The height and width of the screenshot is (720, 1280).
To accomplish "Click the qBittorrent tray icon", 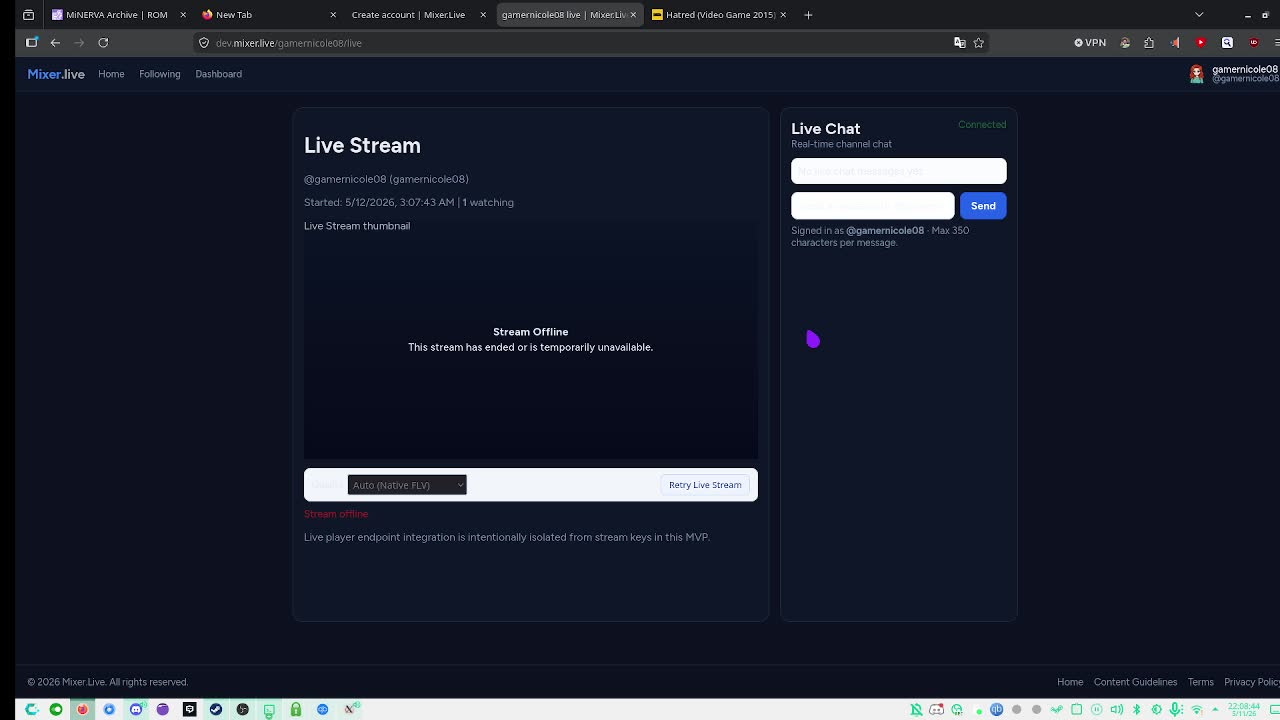I will click(x=996, y=710).
